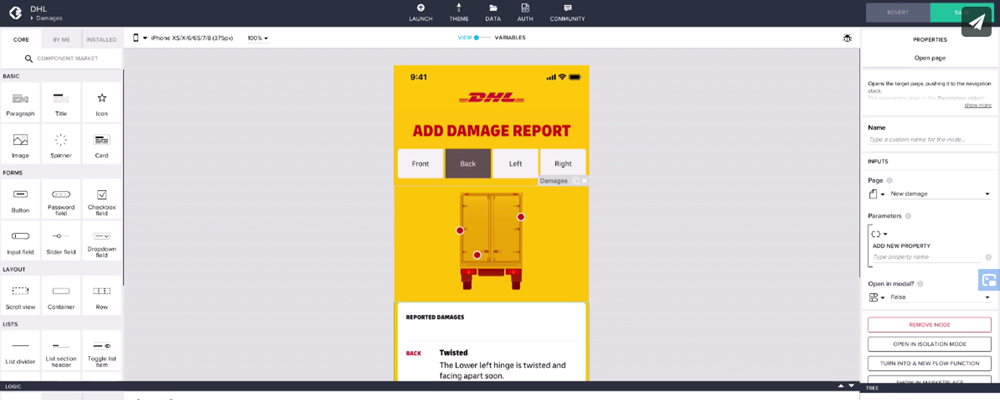Select the Back tab in app preview
Screen dimensions: 1000x400
[468, 164]
